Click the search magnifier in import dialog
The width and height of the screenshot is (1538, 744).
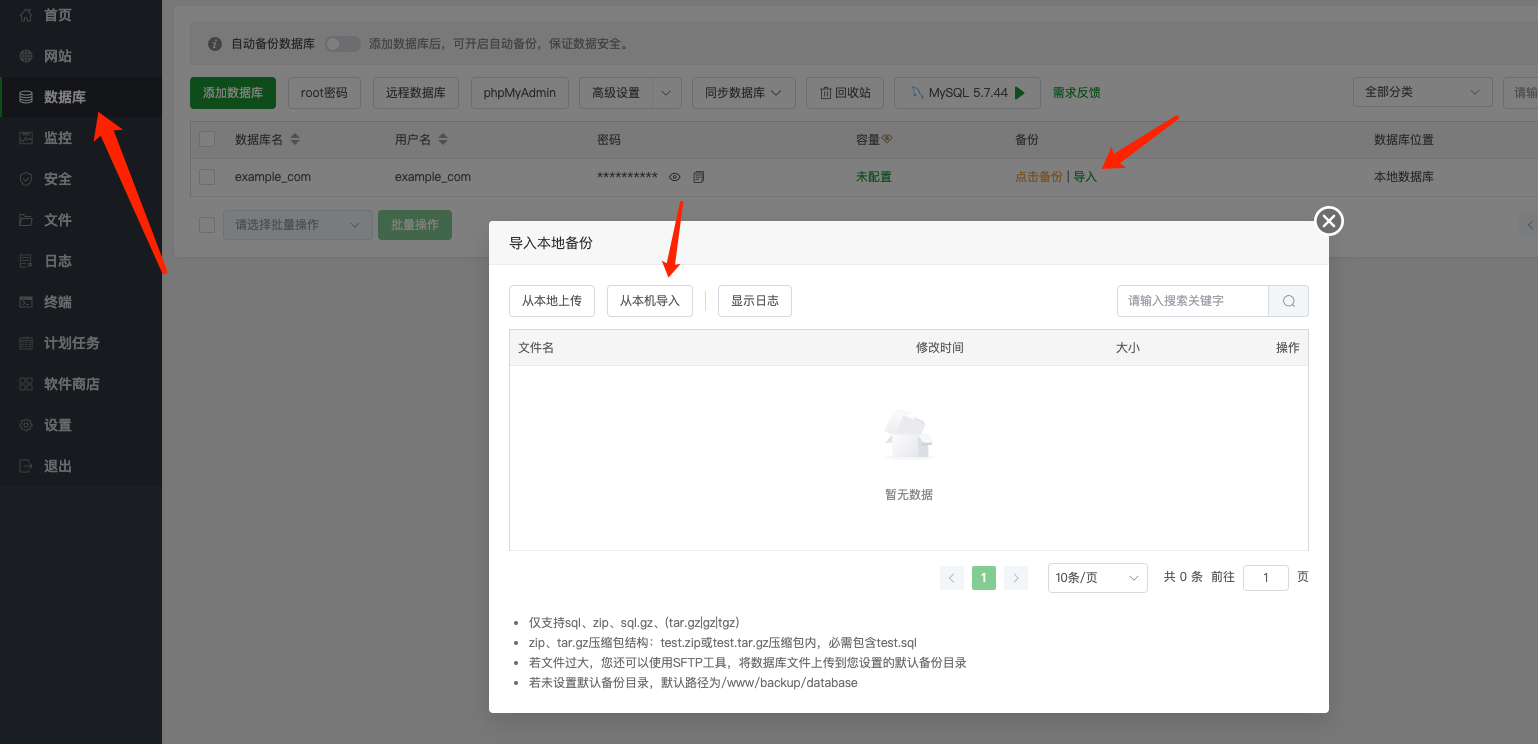point(1288,300)
